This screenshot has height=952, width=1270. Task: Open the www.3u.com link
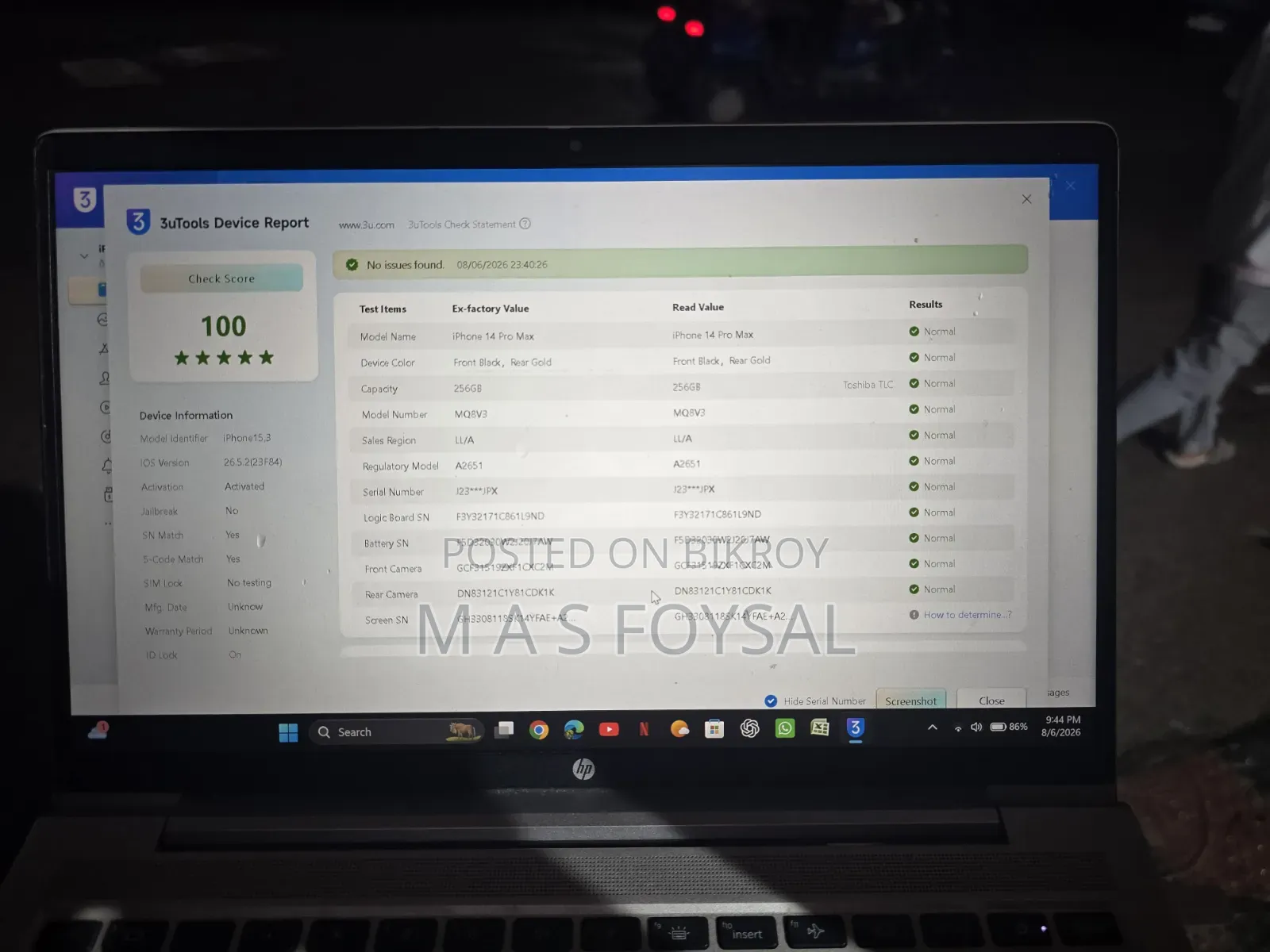(x=367, y=225)
